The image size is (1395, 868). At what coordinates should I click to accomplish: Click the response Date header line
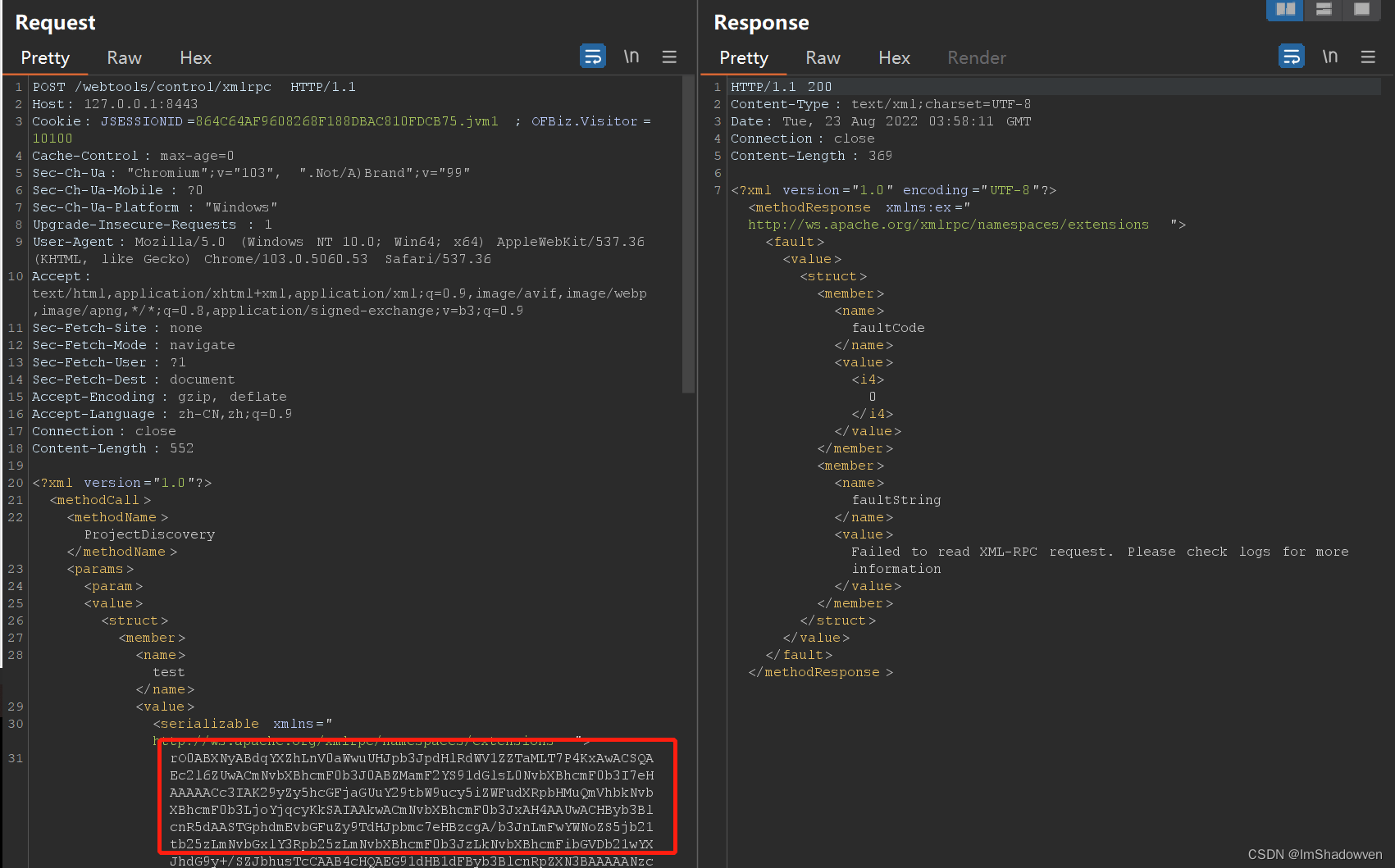tap(881, 121)
